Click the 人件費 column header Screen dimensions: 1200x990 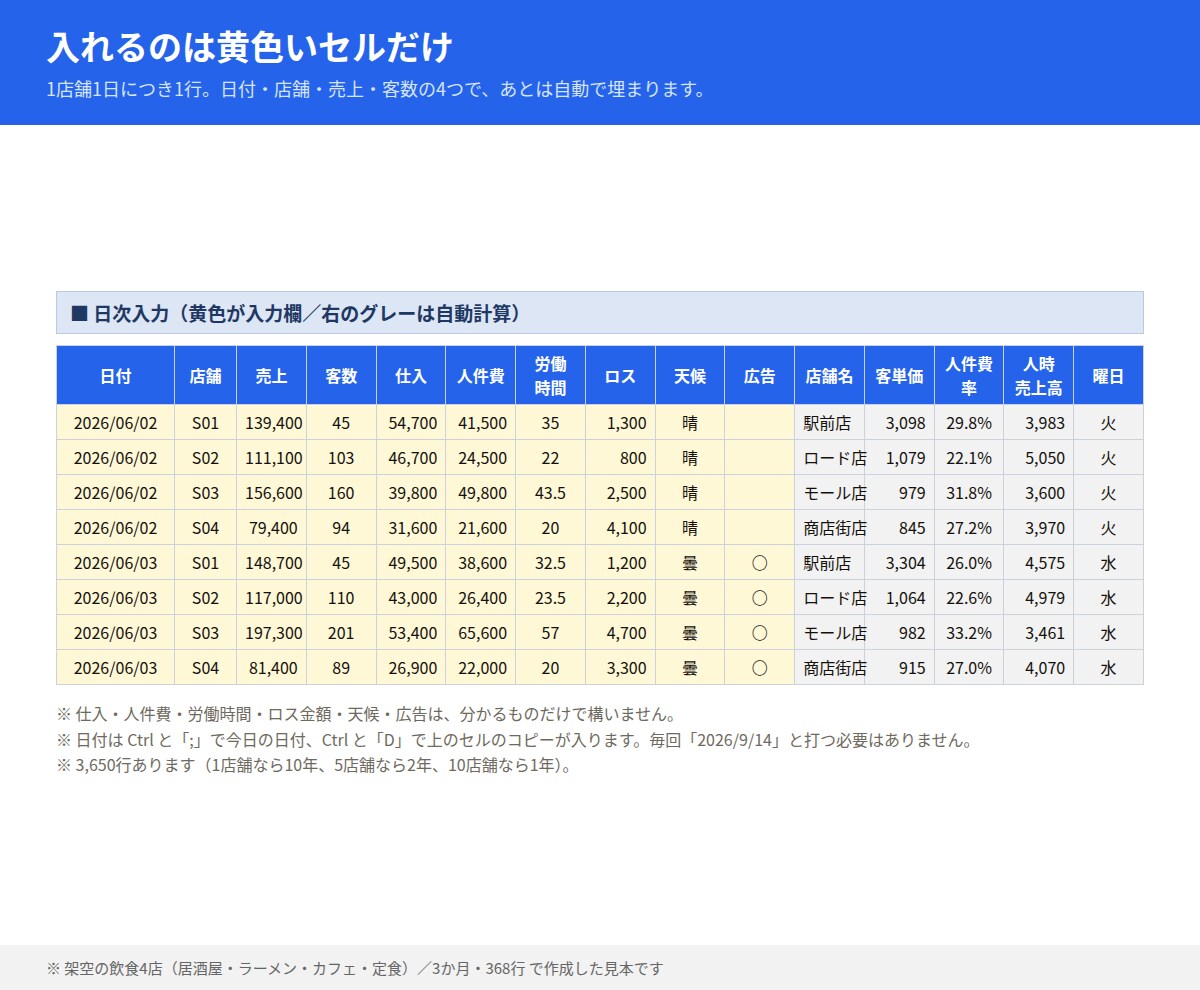click(481, 376)
